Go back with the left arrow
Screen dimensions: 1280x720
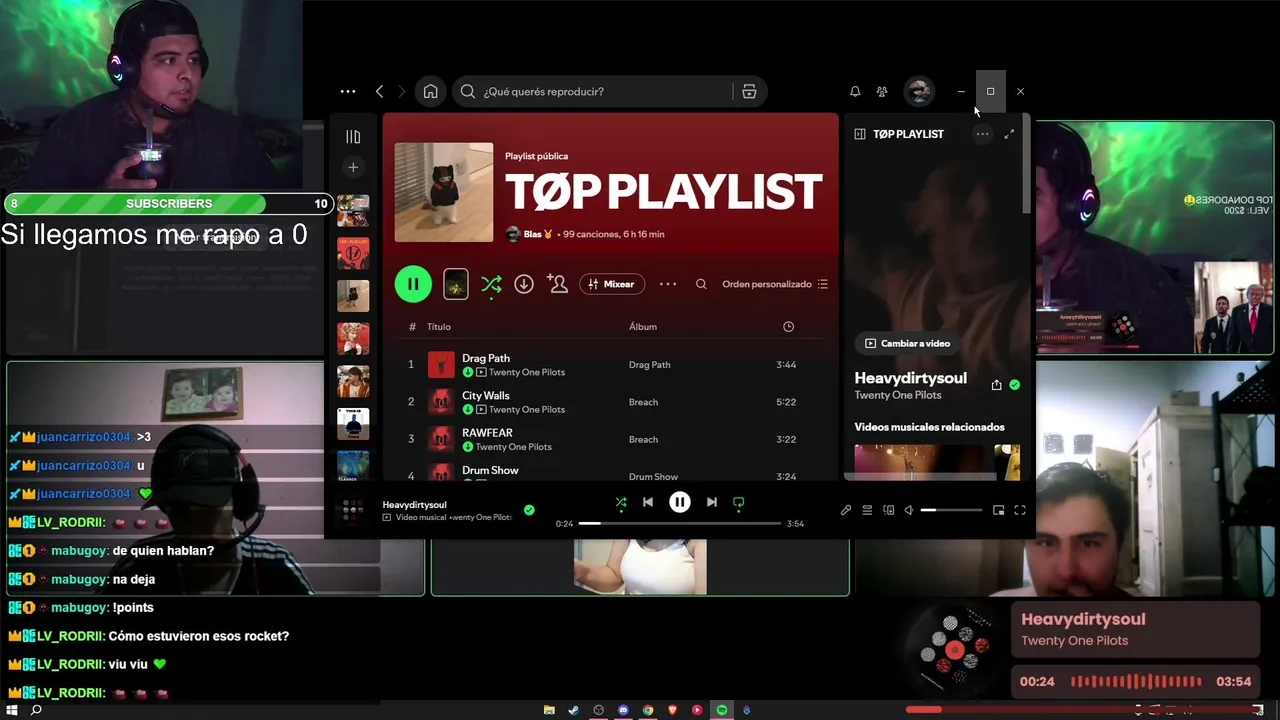pos(379,91)
